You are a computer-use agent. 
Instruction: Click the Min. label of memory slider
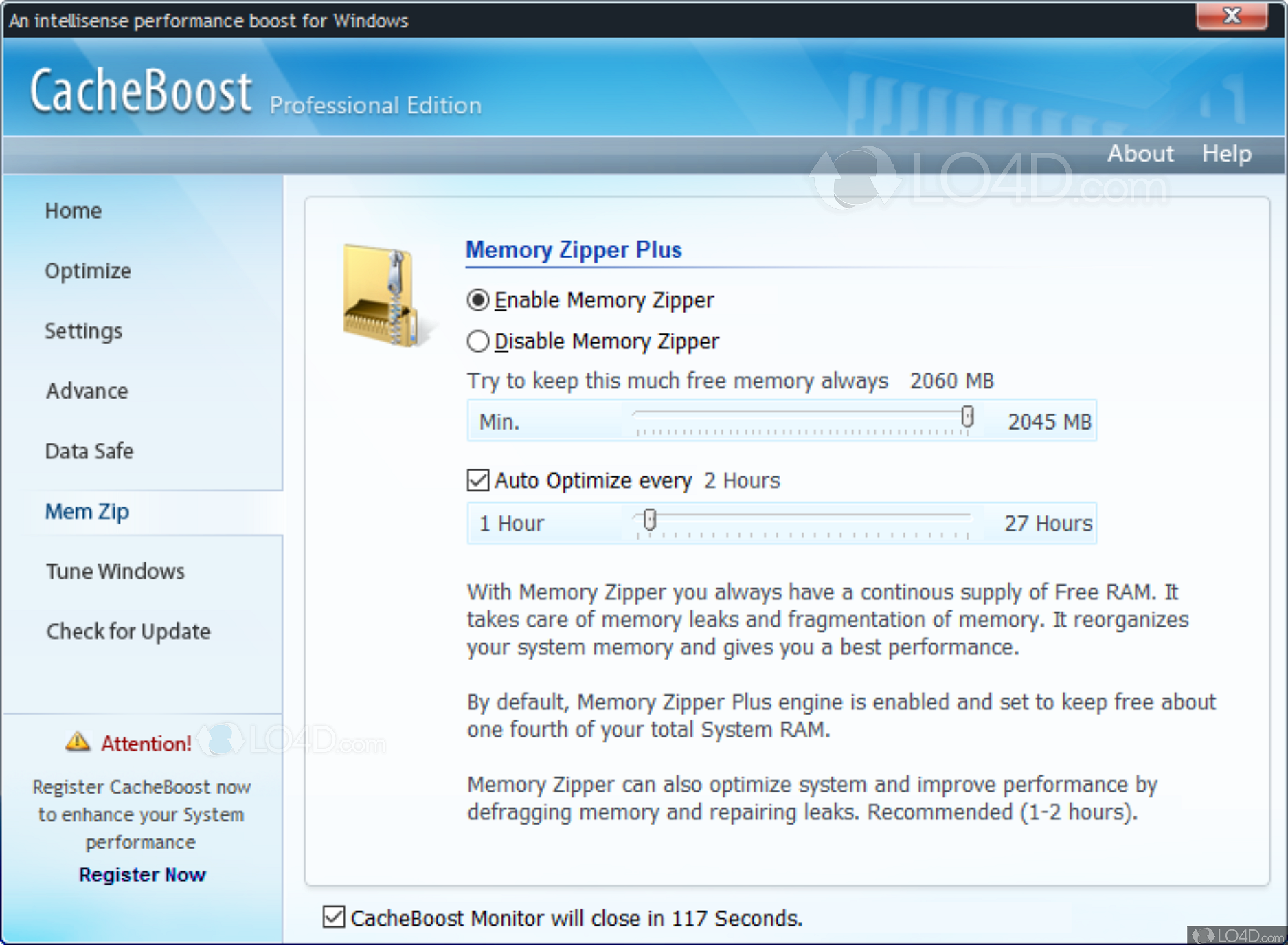tap(499, 421)
